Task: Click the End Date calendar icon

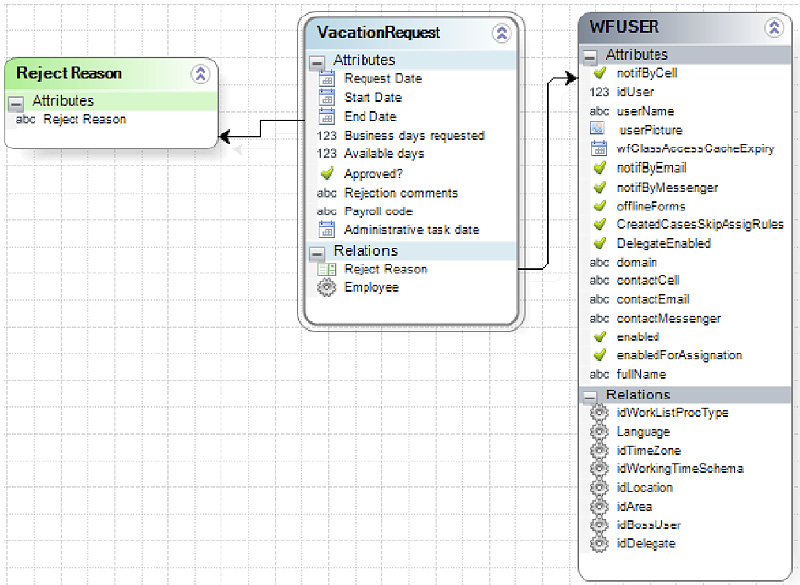Action: (x=327, y=116)
